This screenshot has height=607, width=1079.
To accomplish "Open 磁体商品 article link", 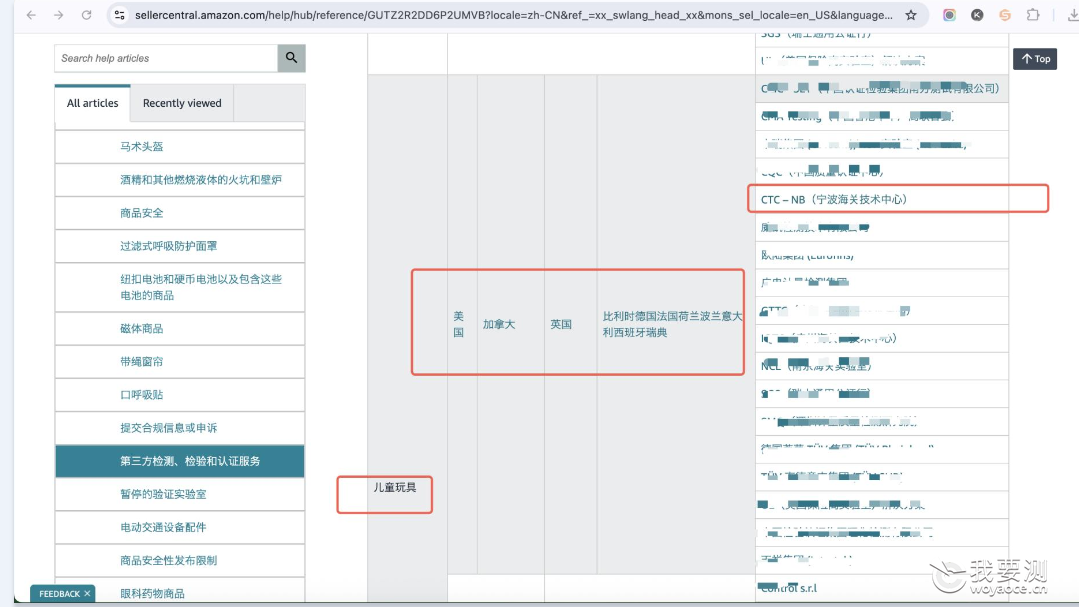I will (142, 328).
